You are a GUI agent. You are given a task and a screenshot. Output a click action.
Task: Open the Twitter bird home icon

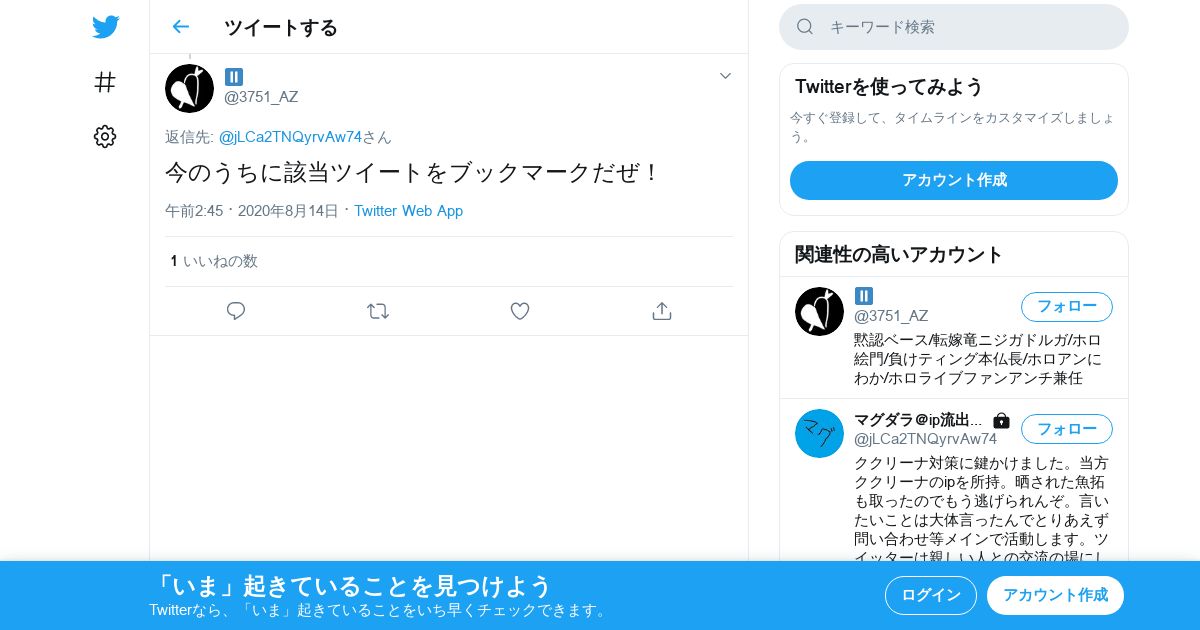(105, 27)
